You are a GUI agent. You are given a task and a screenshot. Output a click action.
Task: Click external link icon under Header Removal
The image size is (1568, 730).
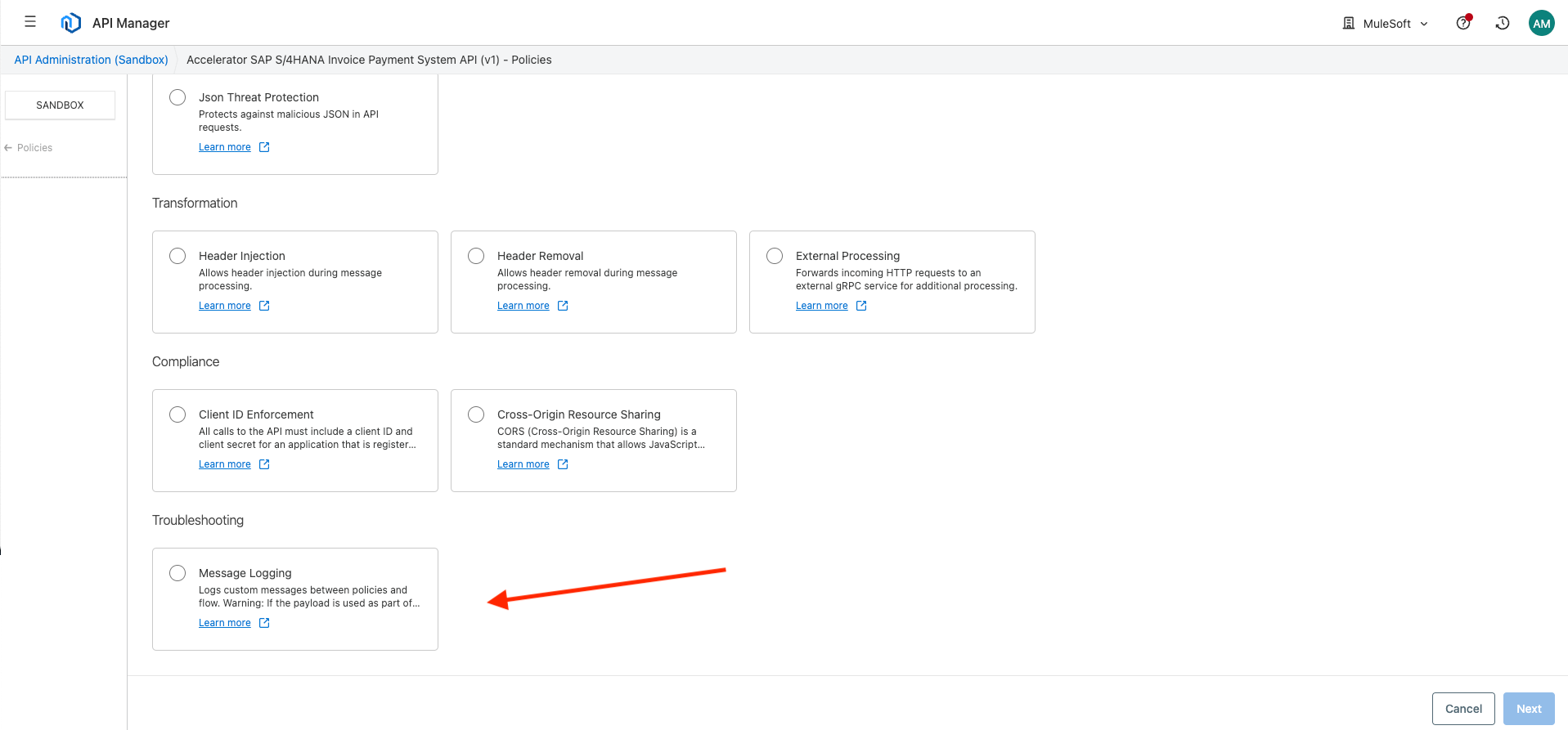point(563,306)
